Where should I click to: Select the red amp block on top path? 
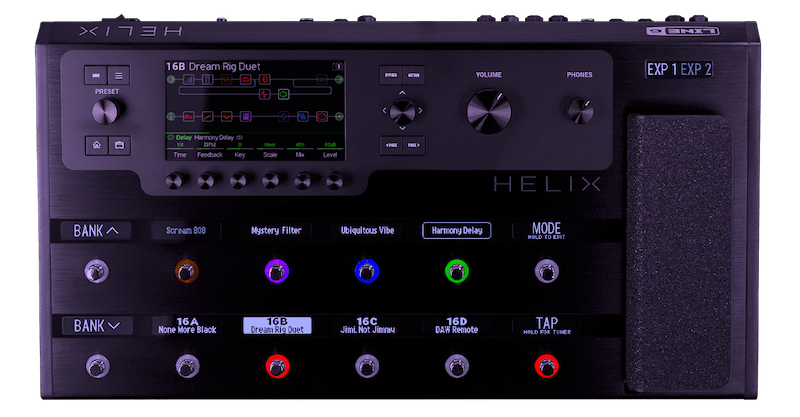(x=245, y=80)
